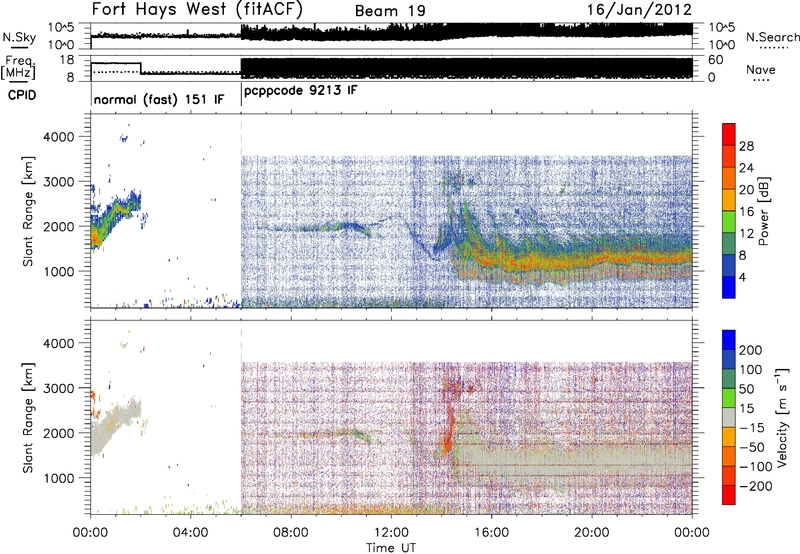Click the gray segment of Velocity colorbar
Viewport: 800px width, 554px height.
729,417
